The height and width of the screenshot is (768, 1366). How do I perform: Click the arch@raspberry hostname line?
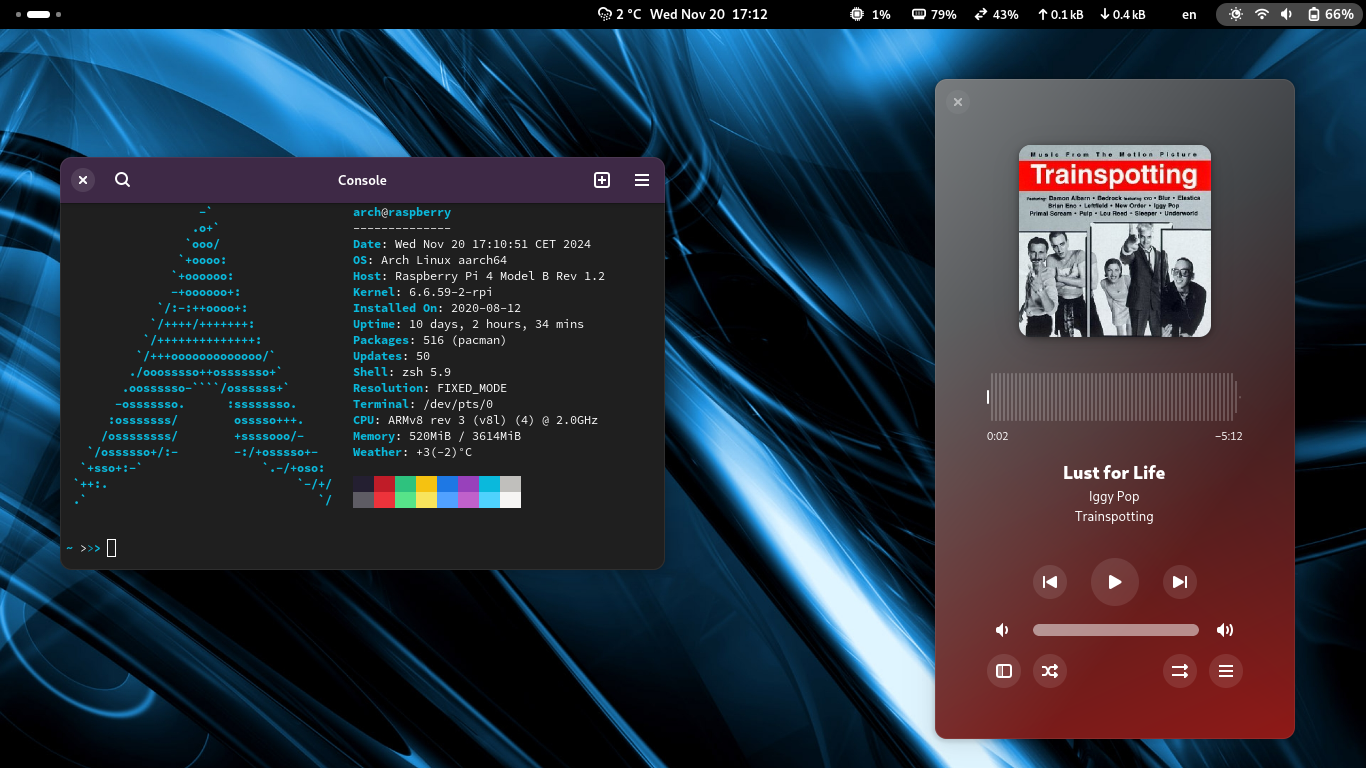(402, 212)
